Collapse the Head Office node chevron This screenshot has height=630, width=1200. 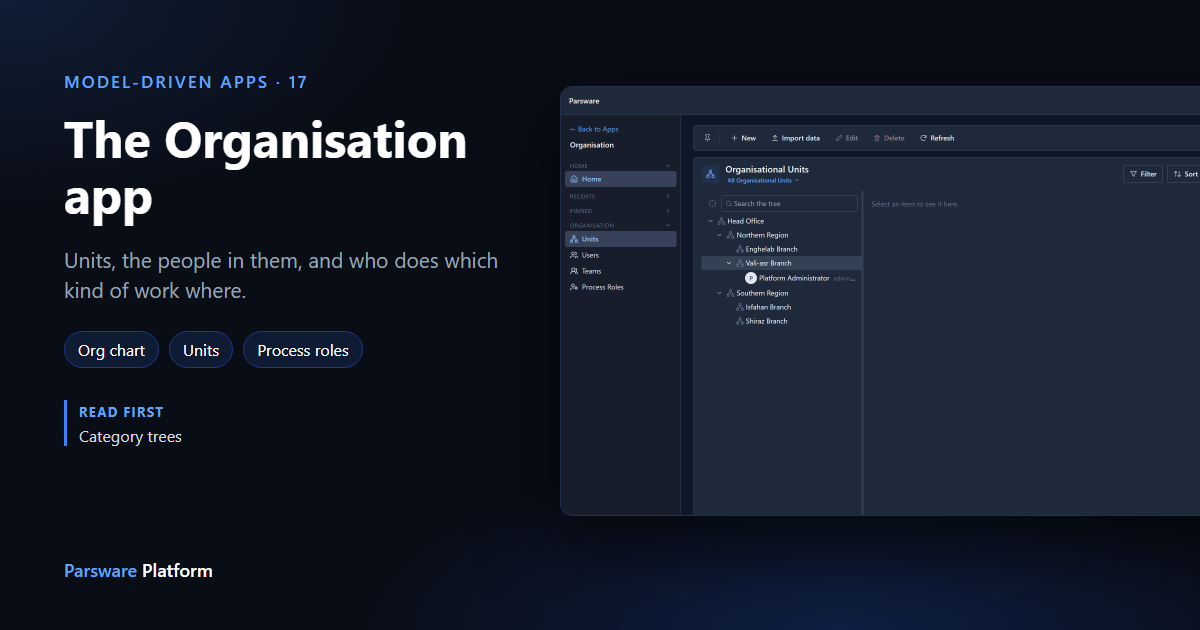[710, 221]
